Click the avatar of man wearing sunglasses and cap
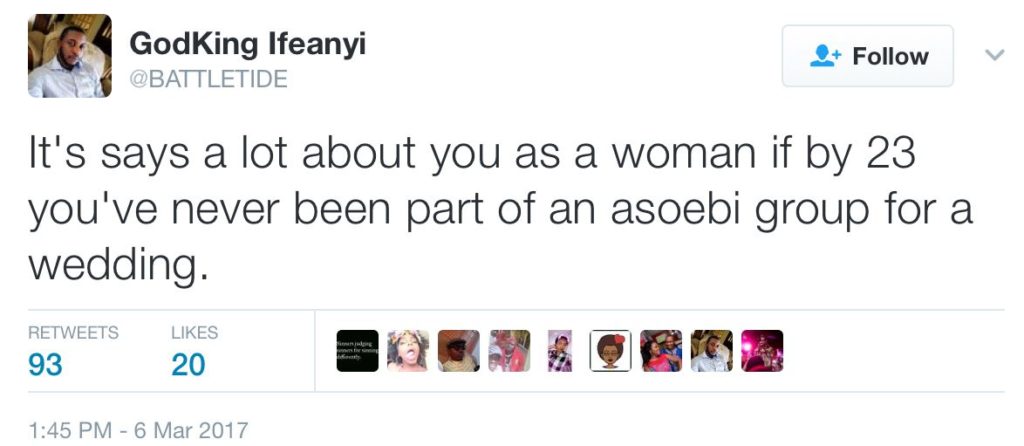Viewport: 1024px width, 446px height. coord(459,351)
